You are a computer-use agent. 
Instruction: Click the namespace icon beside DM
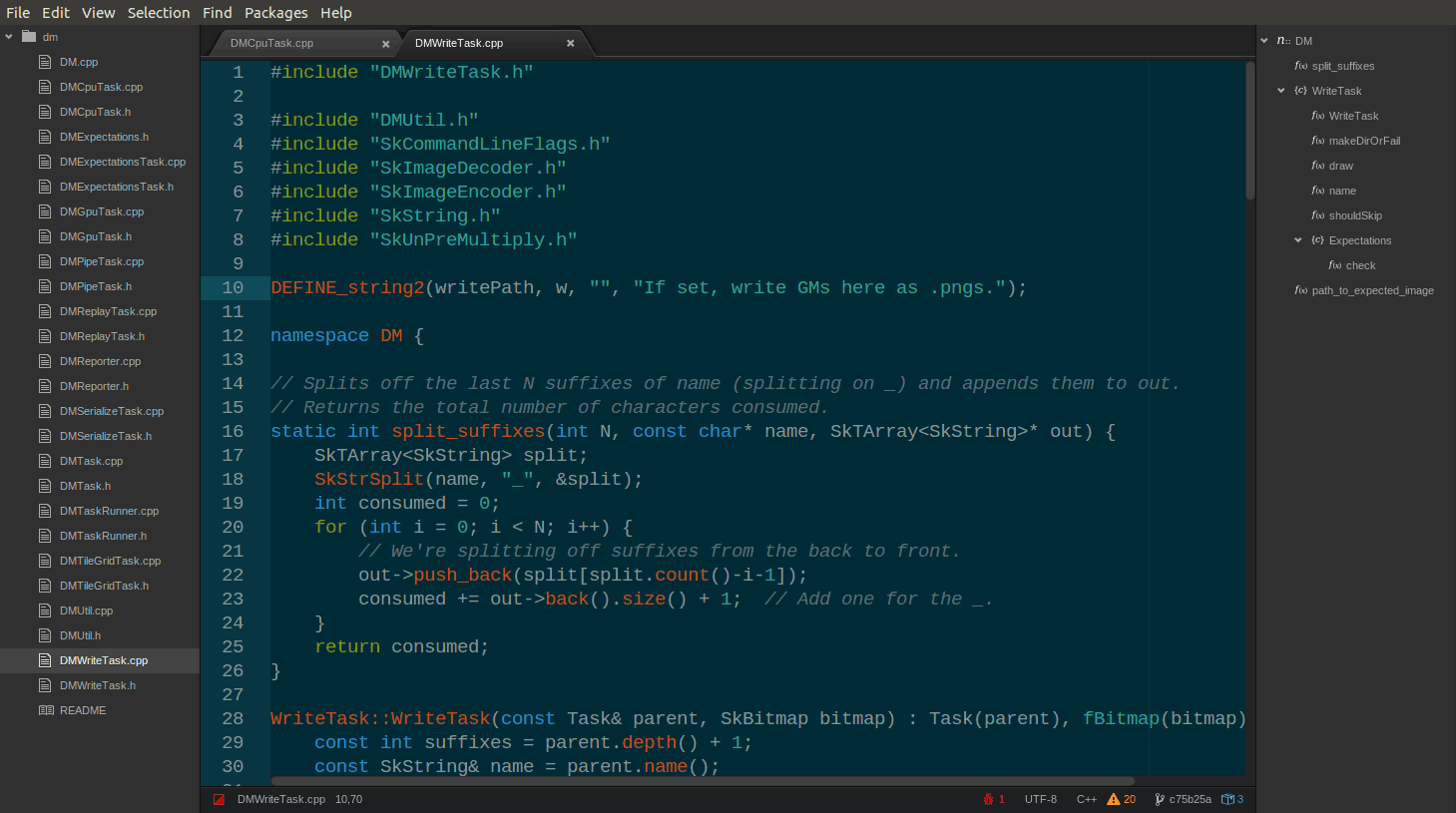coord(1283,41)
